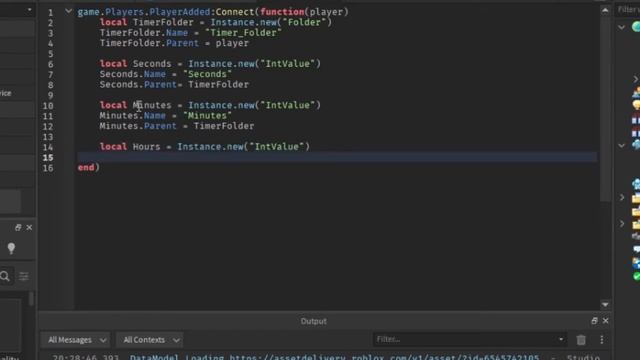The width and height of the screenshot is (640, 360).
Task: Open the Output three-dot options menu
Action: [602, 340]
